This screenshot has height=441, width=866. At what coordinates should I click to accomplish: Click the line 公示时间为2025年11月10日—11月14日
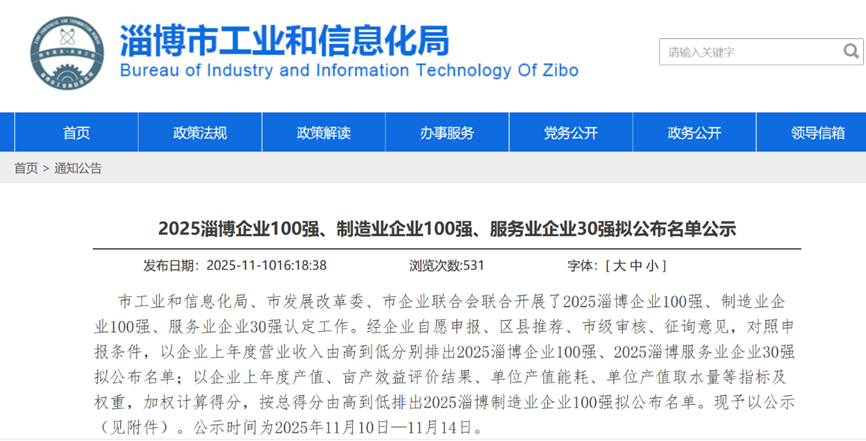tap(337, 427)
